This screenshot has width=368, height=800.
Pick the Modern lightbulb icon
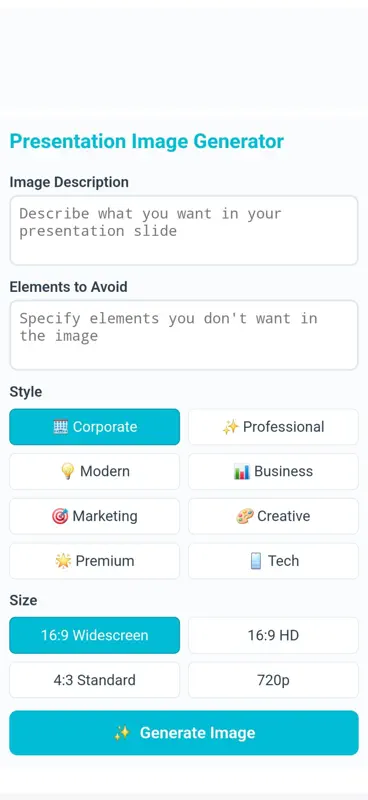[67, 471]
